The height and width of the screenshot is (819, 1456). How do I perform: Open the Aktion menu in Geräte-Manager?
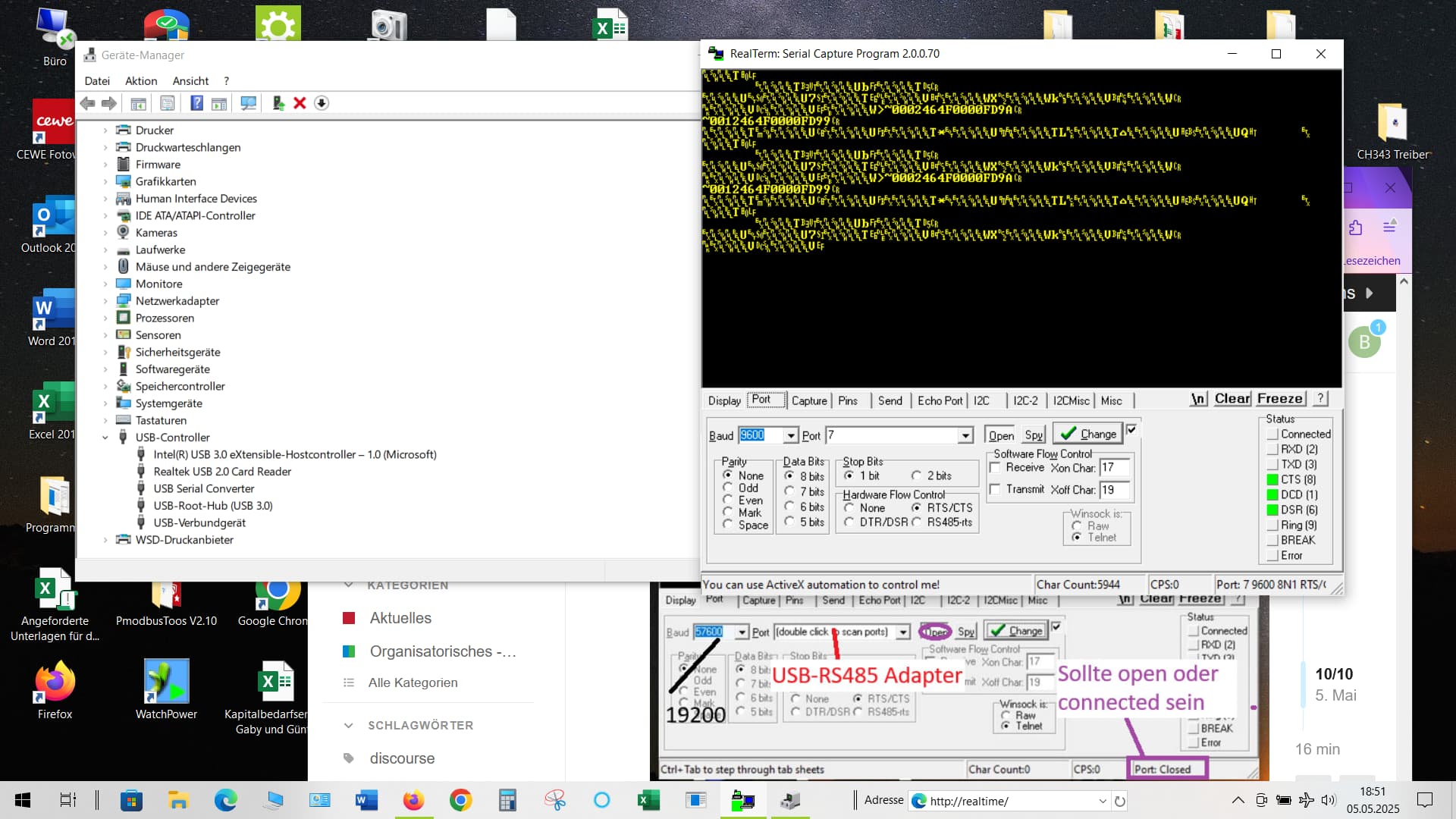[141, 81]
